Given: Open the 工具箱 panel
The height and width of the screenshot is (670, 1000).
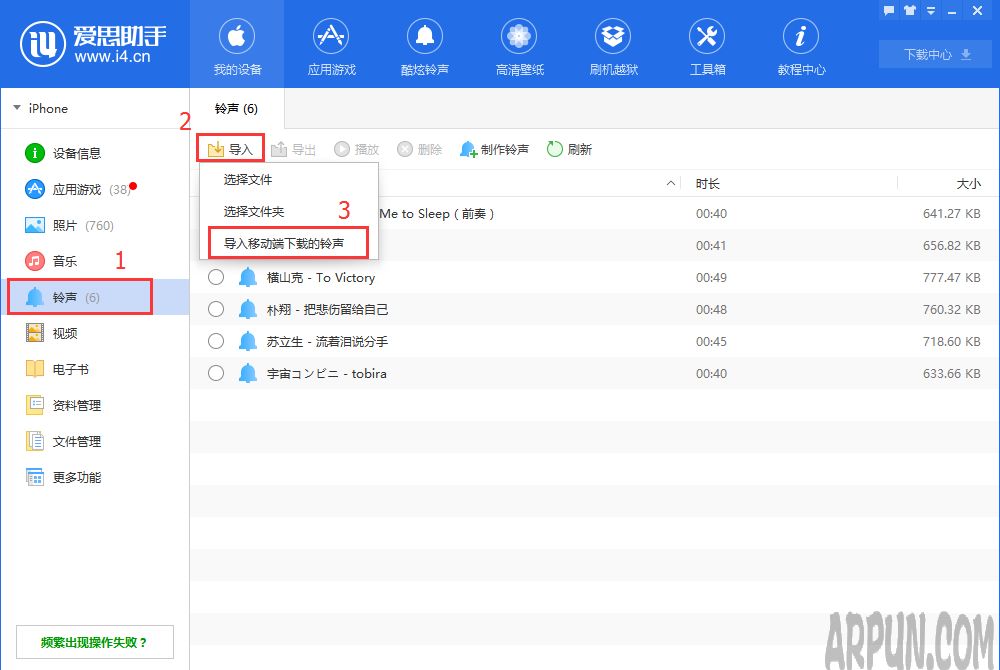Looking at the screenshot, I should (706, 44).
